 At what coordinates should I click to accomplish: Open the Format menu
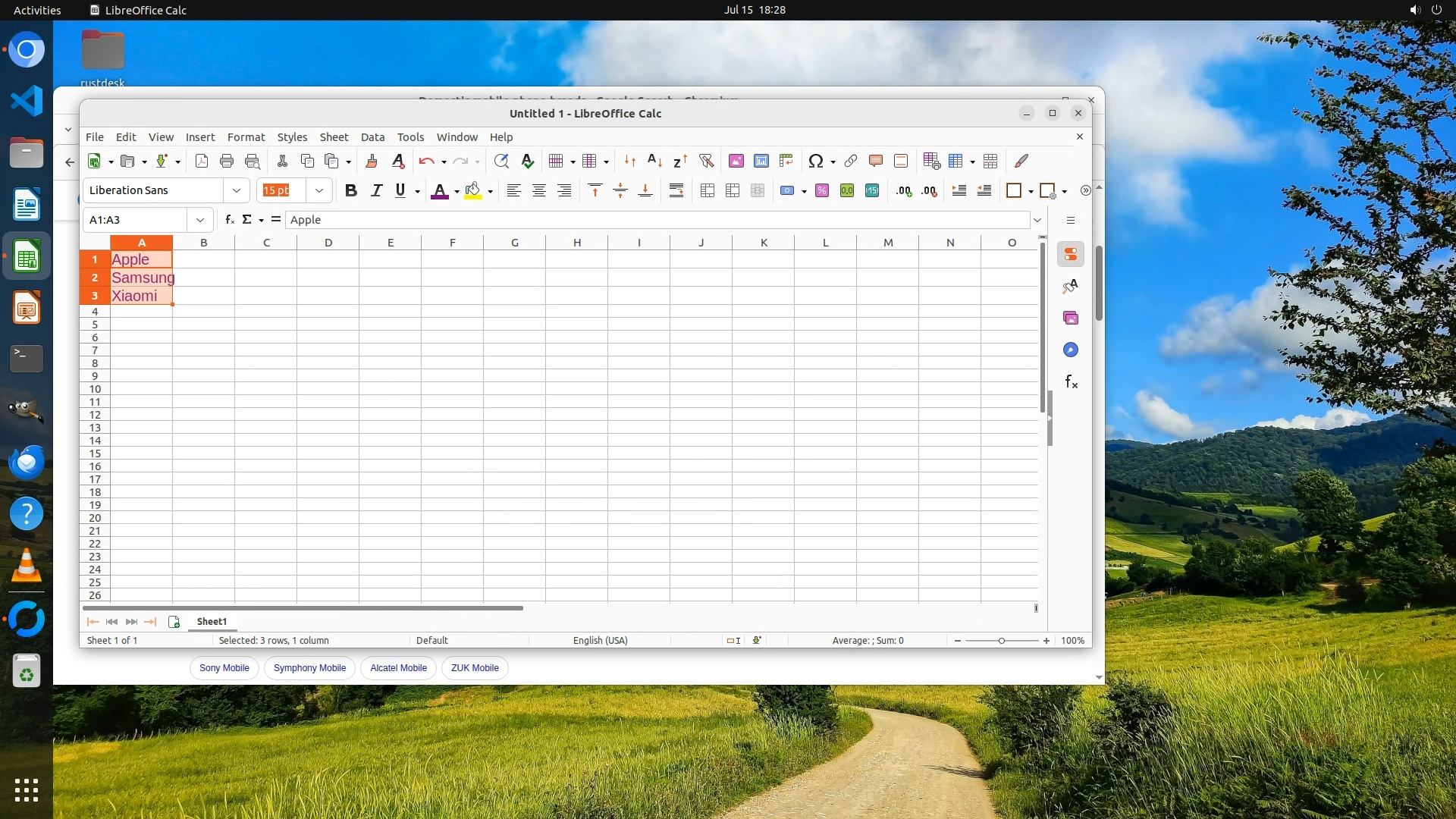[246, 137]
